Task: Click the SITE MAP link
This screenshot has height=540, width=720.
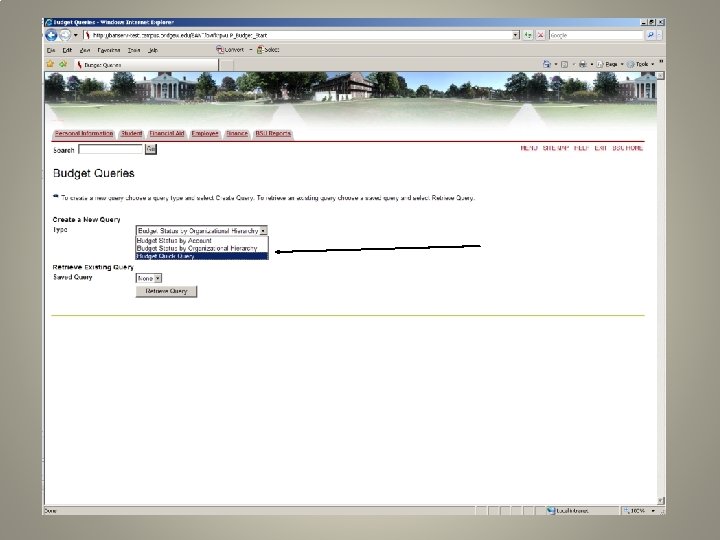Action: [556, 148]
